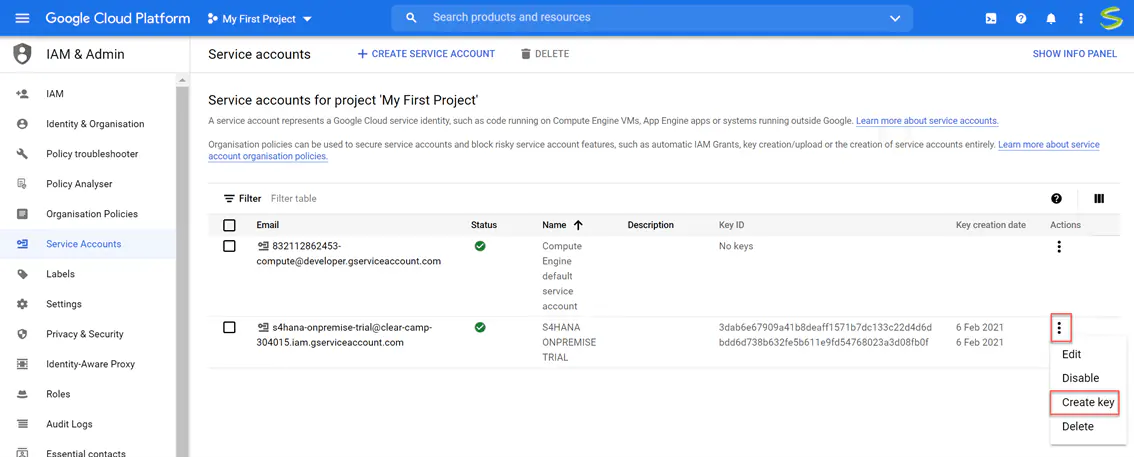Expand the search bar dropdown chevron
The width and height of the screenshot is (1134, 457).
[895, 18]
